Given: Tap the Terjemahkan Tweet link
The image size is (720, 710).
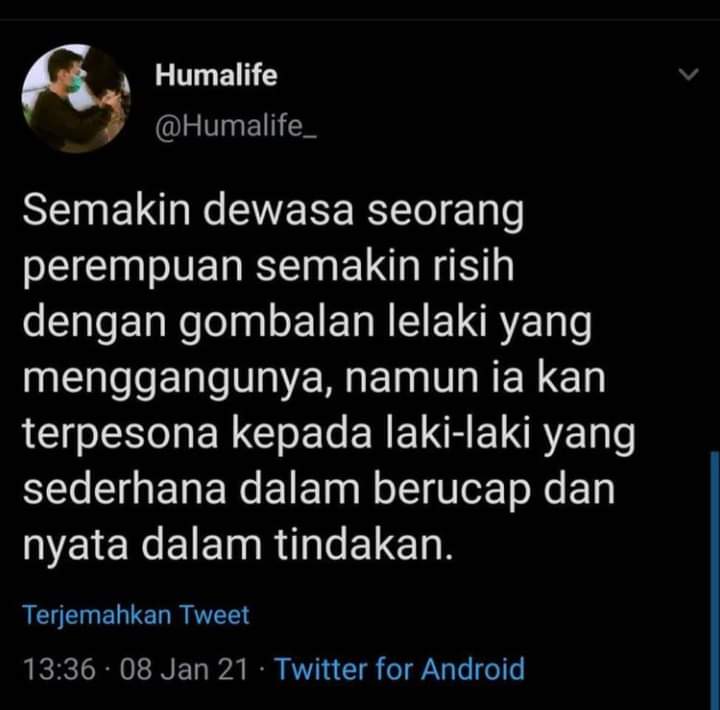Looking at the screenshot, I should [136, 615].
